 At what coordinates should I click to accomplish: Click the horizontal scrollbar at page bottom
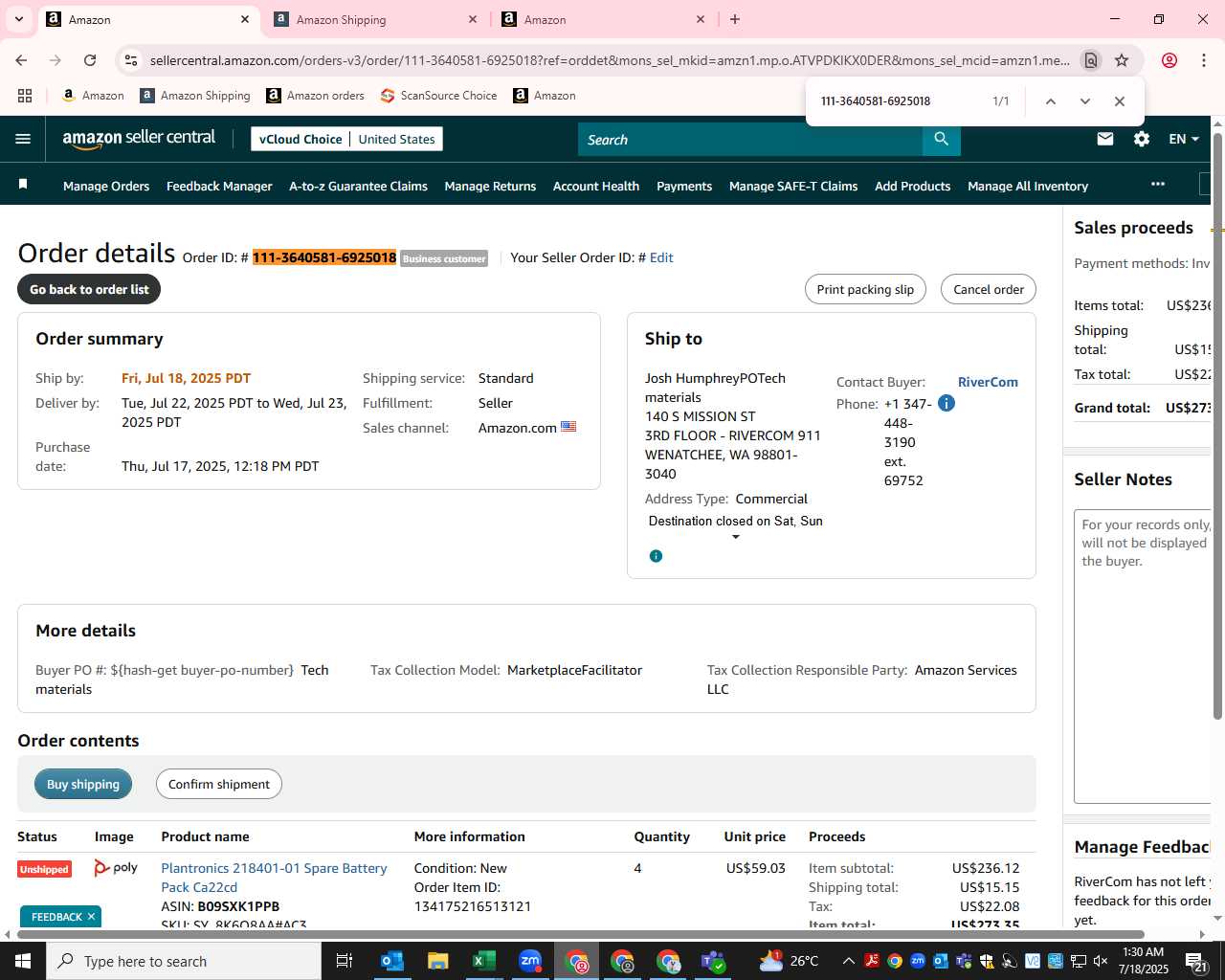pos(581,934)
